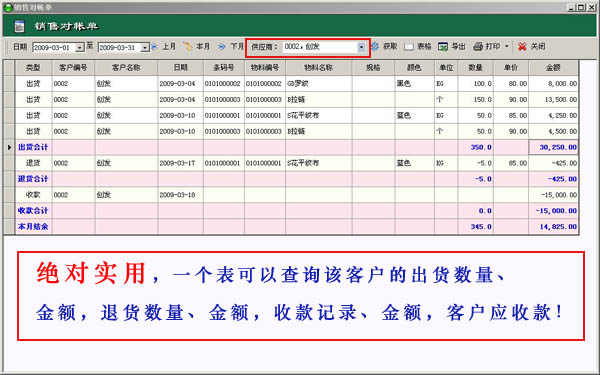Click the 物料编号 column header

[x=265, y=68]
